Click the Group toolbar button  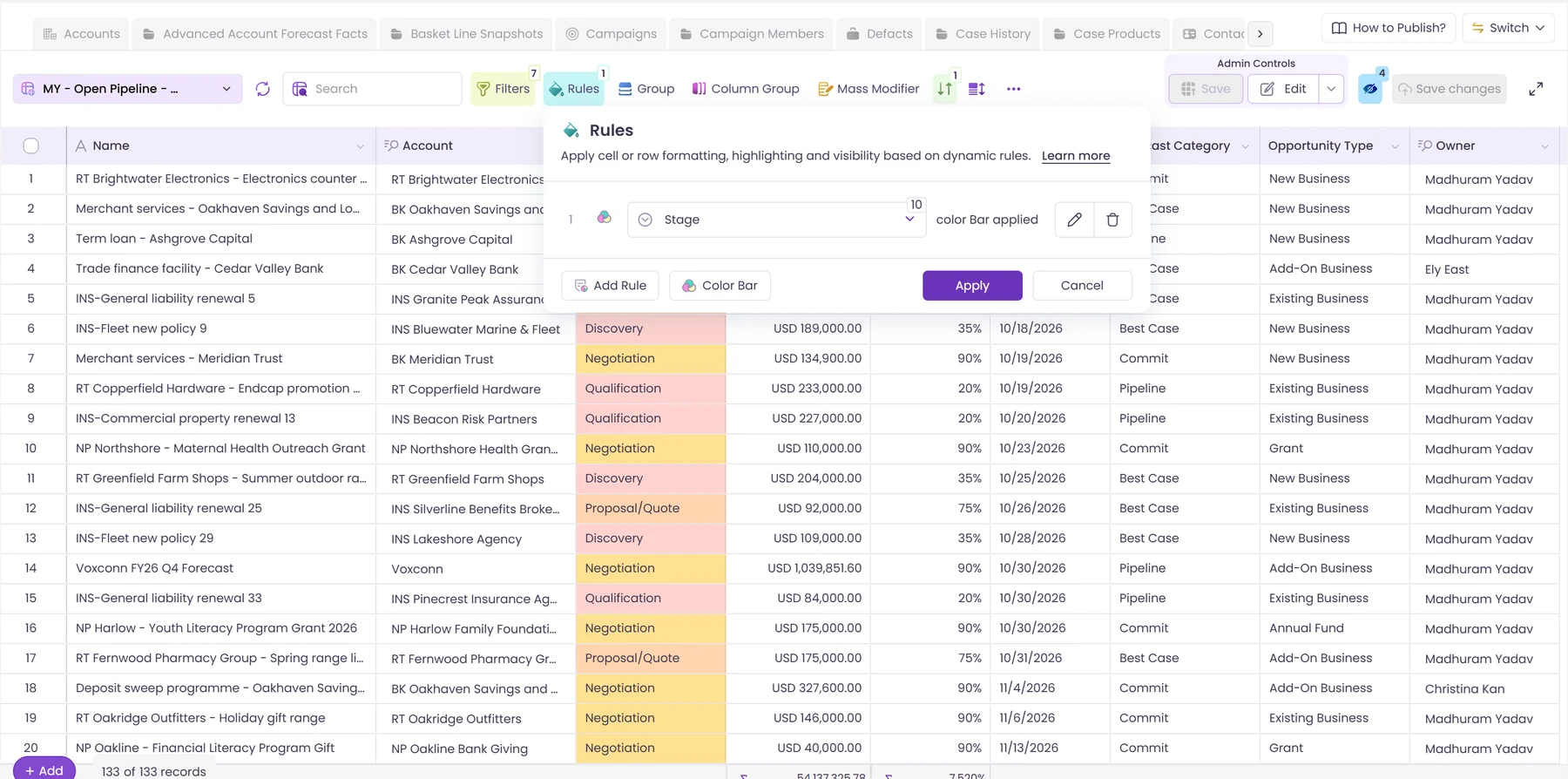[646, 89]
